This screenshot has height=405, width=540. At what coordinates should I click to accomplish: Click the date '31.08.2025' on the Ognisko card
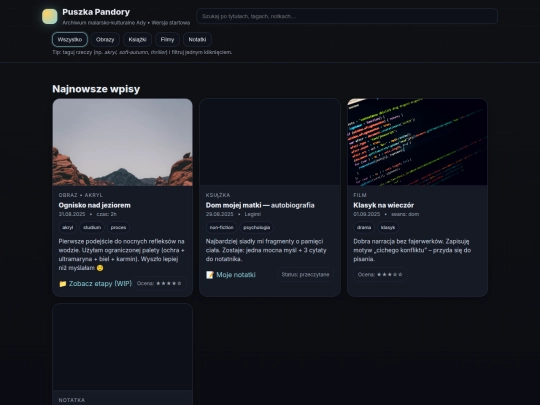72,214
